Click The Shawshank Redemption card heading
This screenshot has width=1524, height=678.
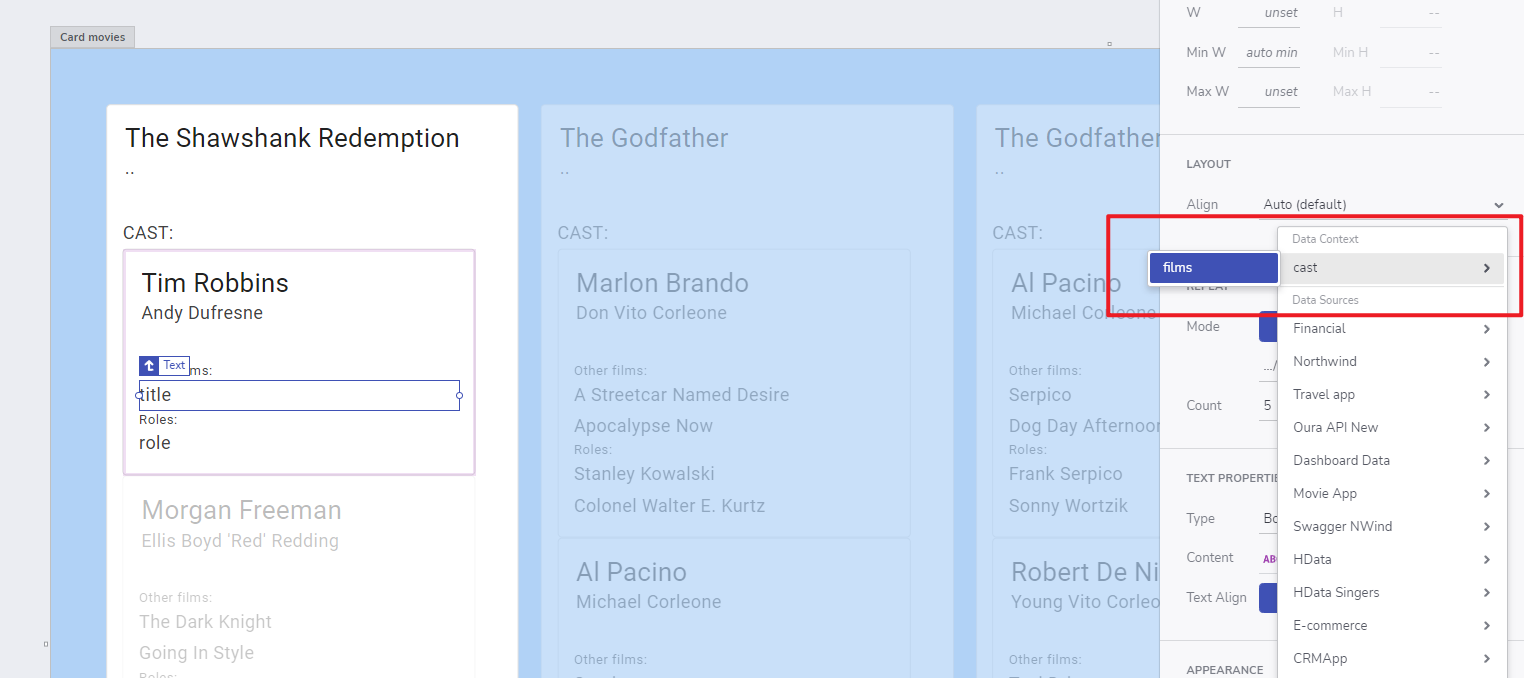pyautogui.click(x=292, y=138)
